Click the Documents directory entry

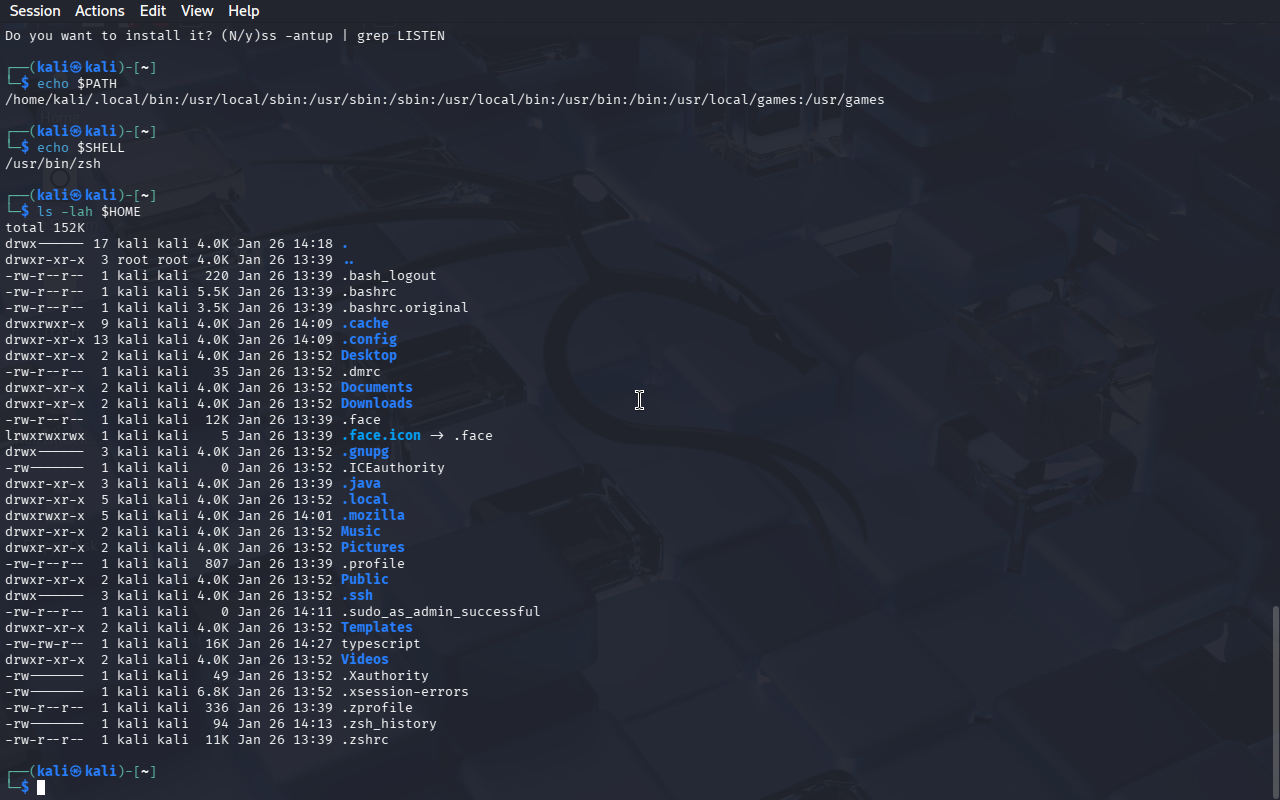(376, 388)
